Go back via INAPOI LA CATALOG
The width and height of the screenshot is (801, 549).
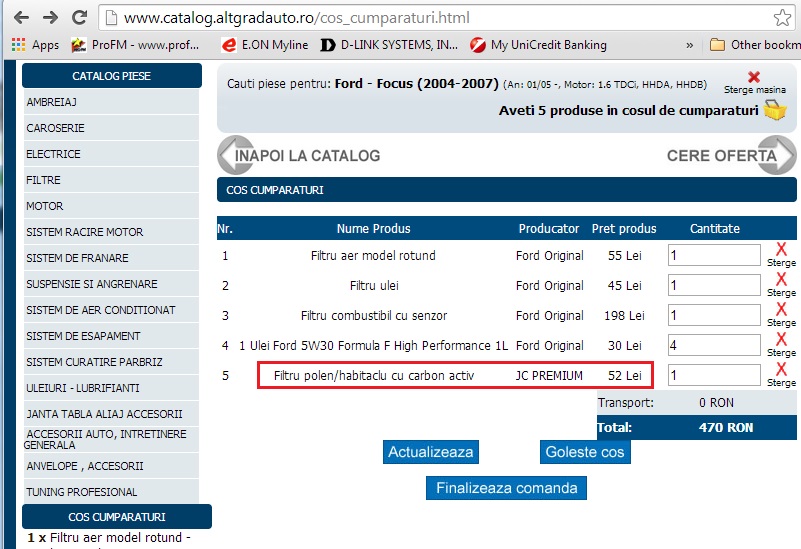(x=300, y=156)
